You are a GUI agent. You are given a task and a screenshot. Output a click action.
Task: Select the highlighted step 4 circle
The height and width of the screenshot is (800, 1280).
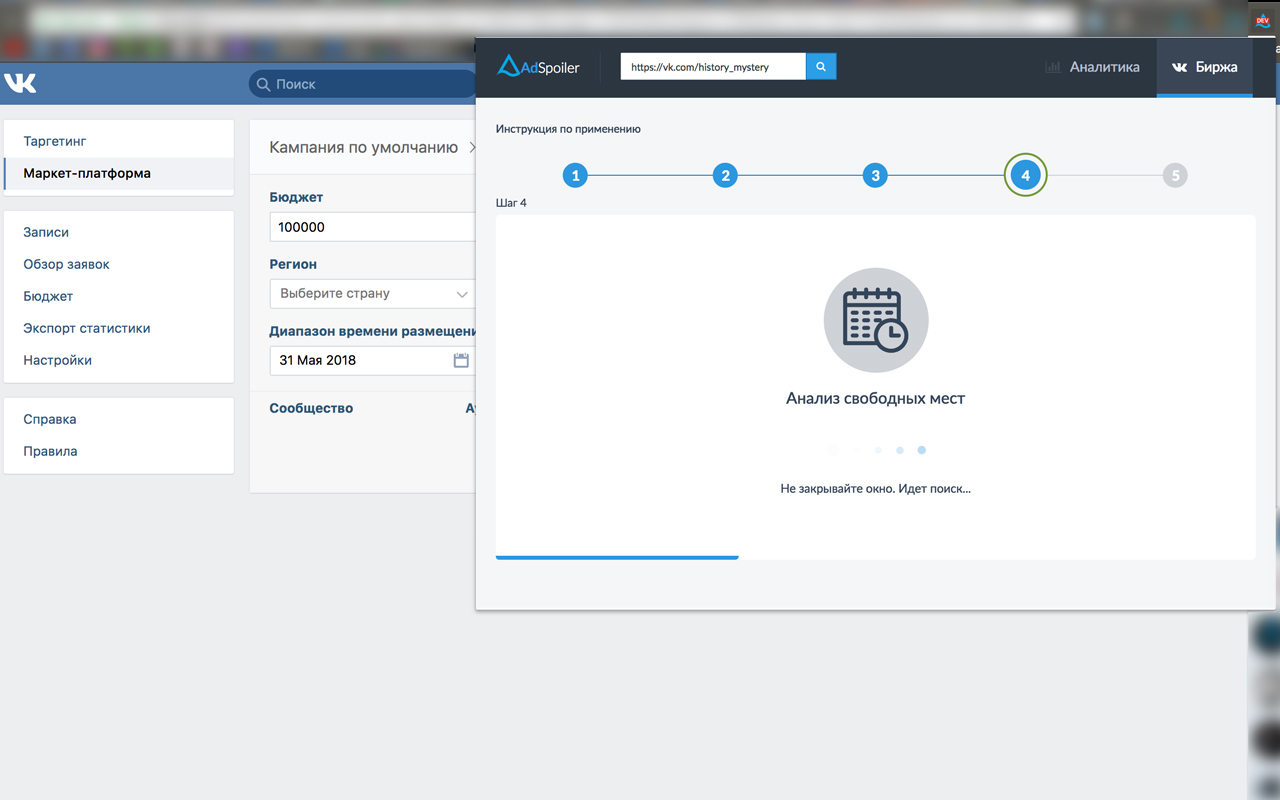pyautogui.click(x=1025, y=175)
